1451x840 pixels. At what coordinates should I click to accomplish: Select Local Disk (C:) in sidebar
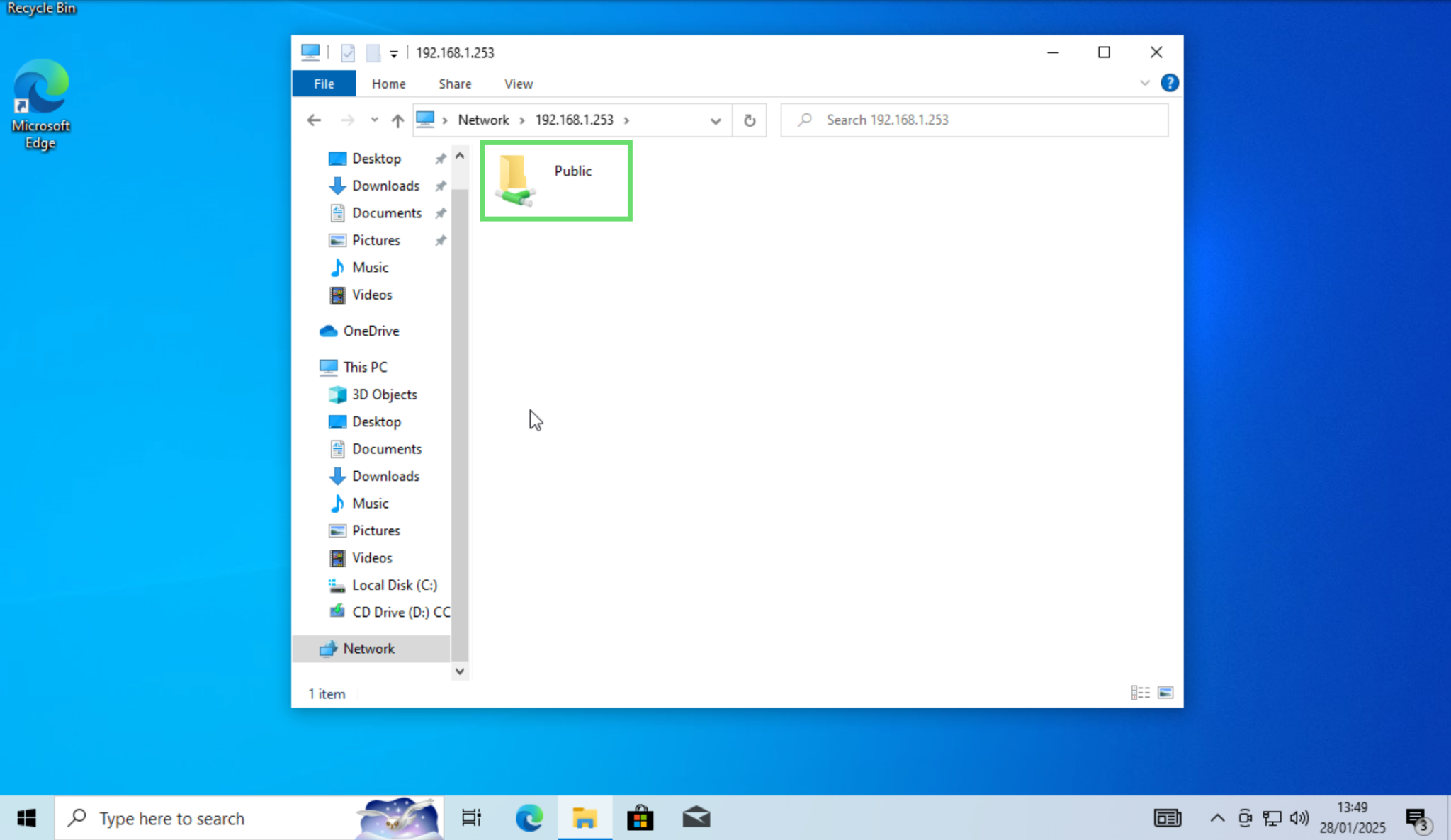pyautogui.click(x=395, y=585)
